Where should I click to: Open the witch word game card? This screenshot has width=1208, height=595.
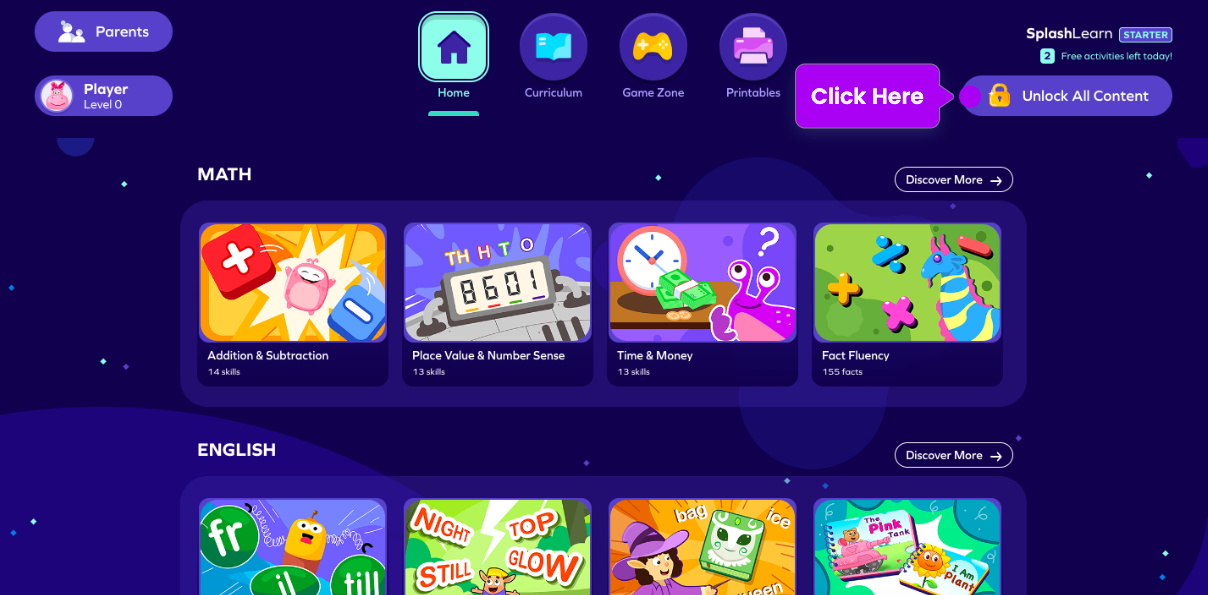click(x=703, y=547)
